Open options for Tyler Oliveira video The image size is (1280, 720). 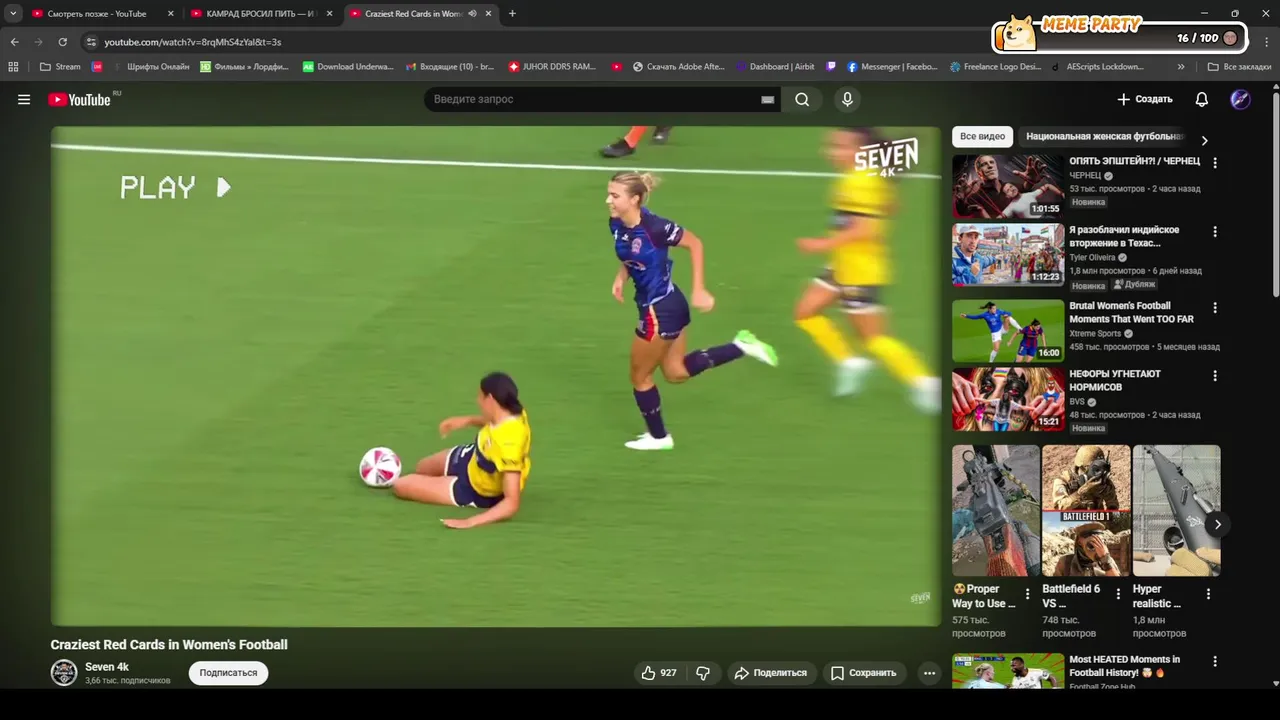coord(1215,231)
